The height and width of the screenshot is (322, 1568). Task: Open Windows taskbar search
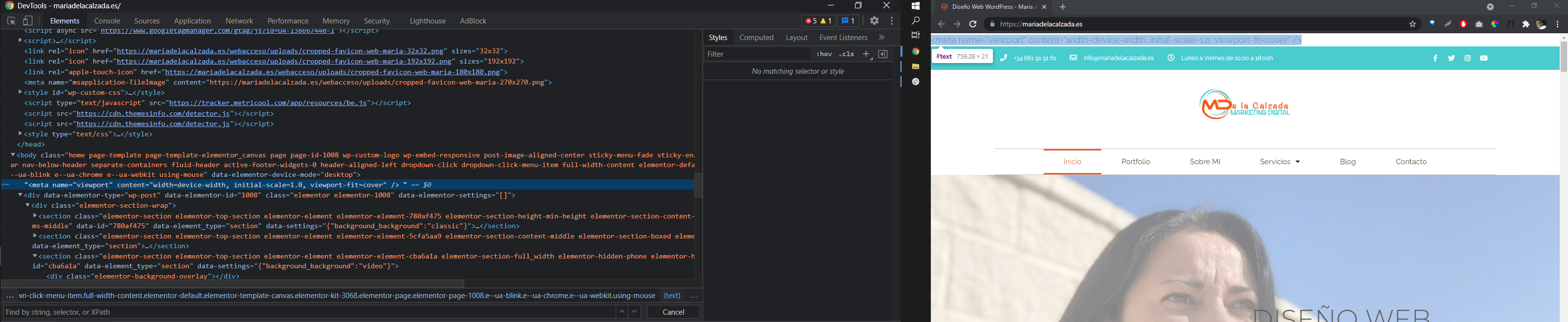click(916, 21)
